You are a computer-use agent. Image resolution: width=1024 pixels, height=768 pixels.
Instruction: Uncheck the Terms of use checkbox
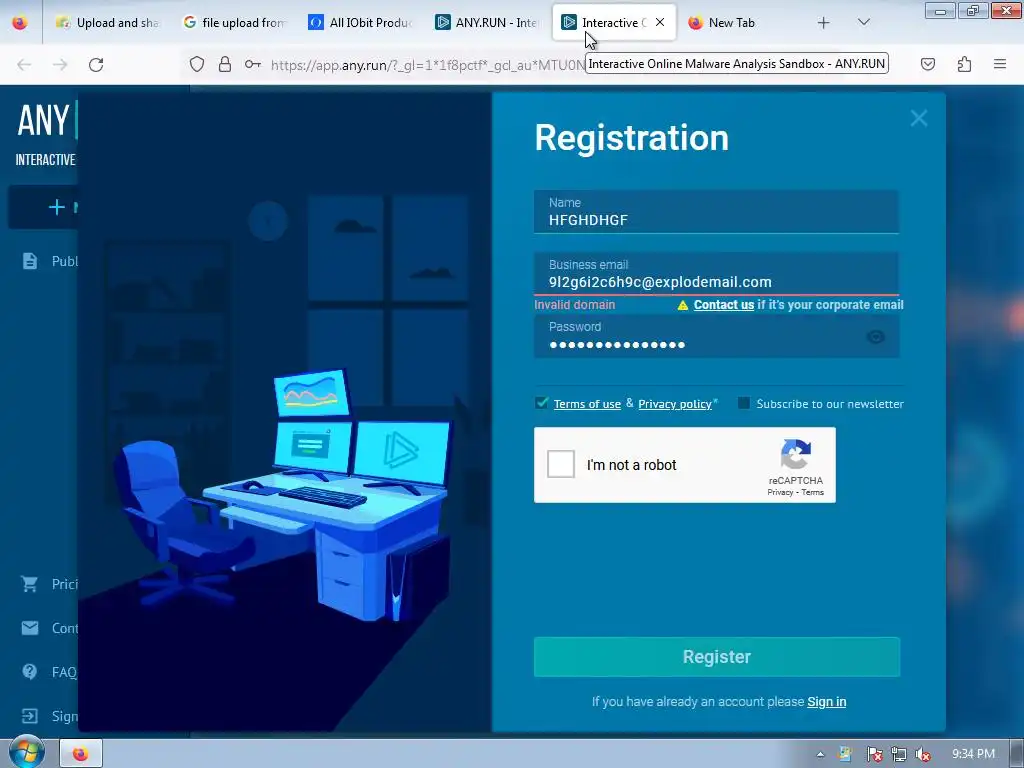coord(541,403)
